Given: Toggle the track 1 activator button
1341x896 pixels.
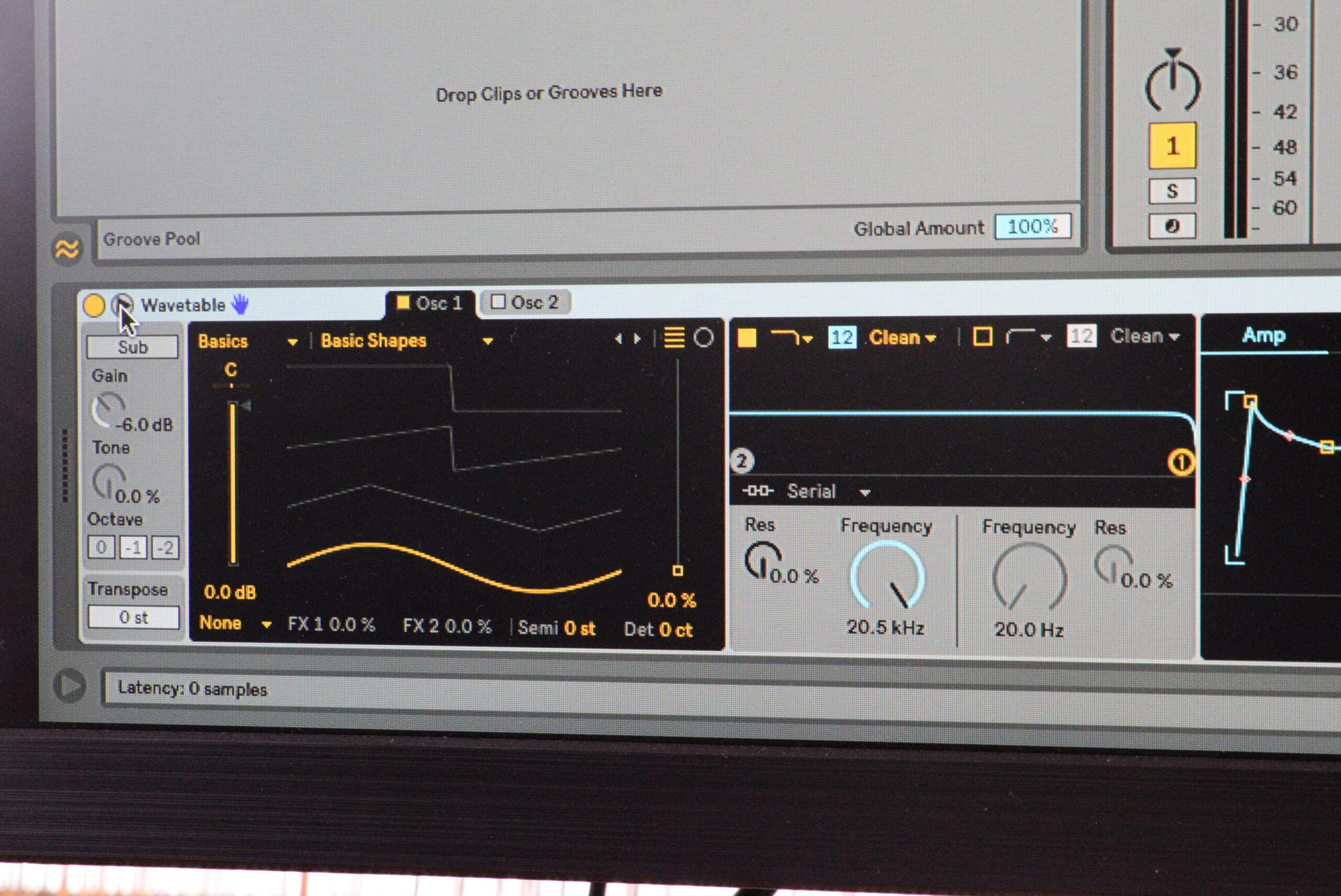Looking at the screenshot, I should click(x=1172, y=146).
